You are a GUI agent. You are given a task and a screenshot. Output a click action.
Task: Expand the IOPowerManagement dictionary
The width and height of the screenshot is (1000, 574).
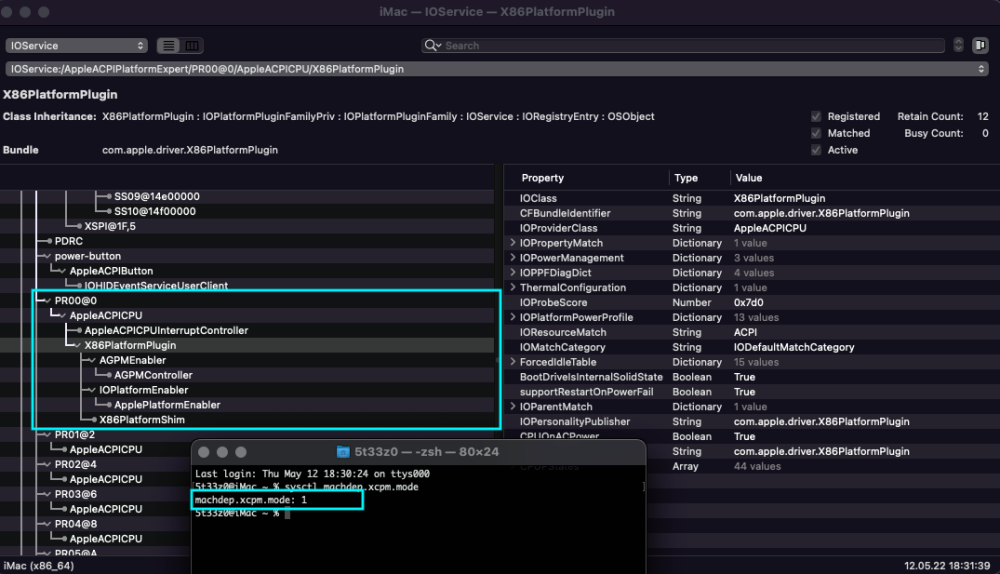tap(513, 258)
